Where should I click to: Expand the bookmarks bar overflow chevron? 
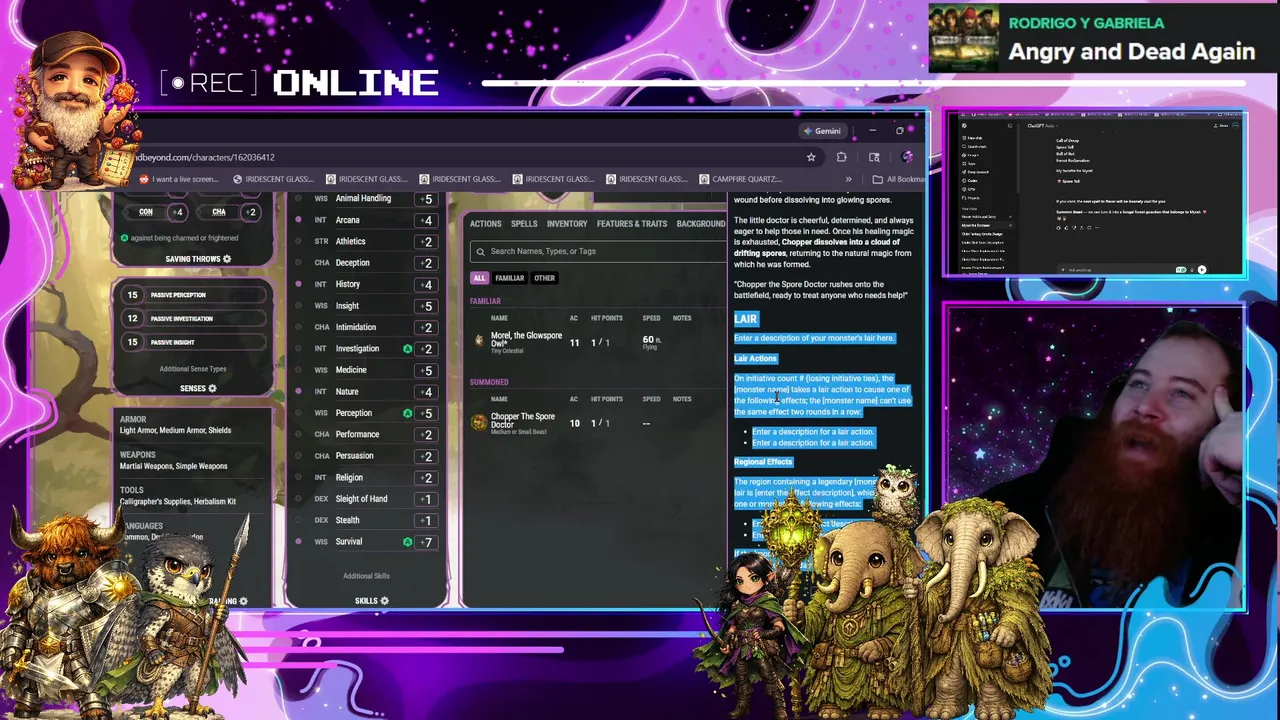849,179
